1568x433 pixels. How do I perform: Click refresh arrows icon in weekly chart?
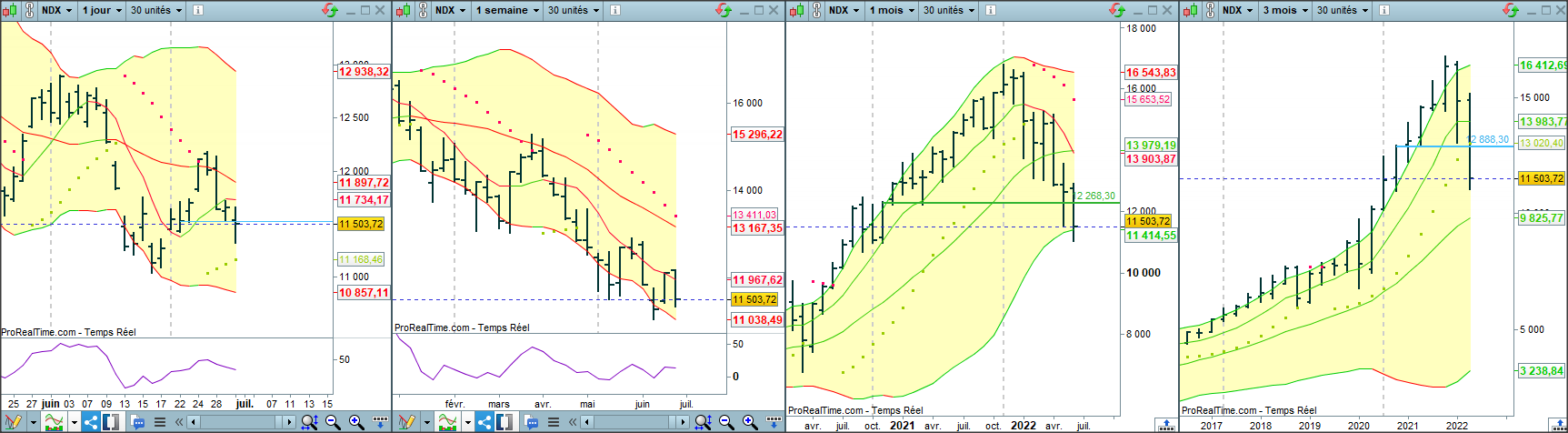(723, 10)
